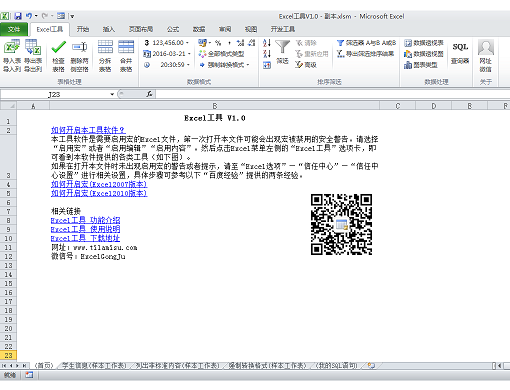
Task: Click the Select All corner button
Action: [8, 106]
